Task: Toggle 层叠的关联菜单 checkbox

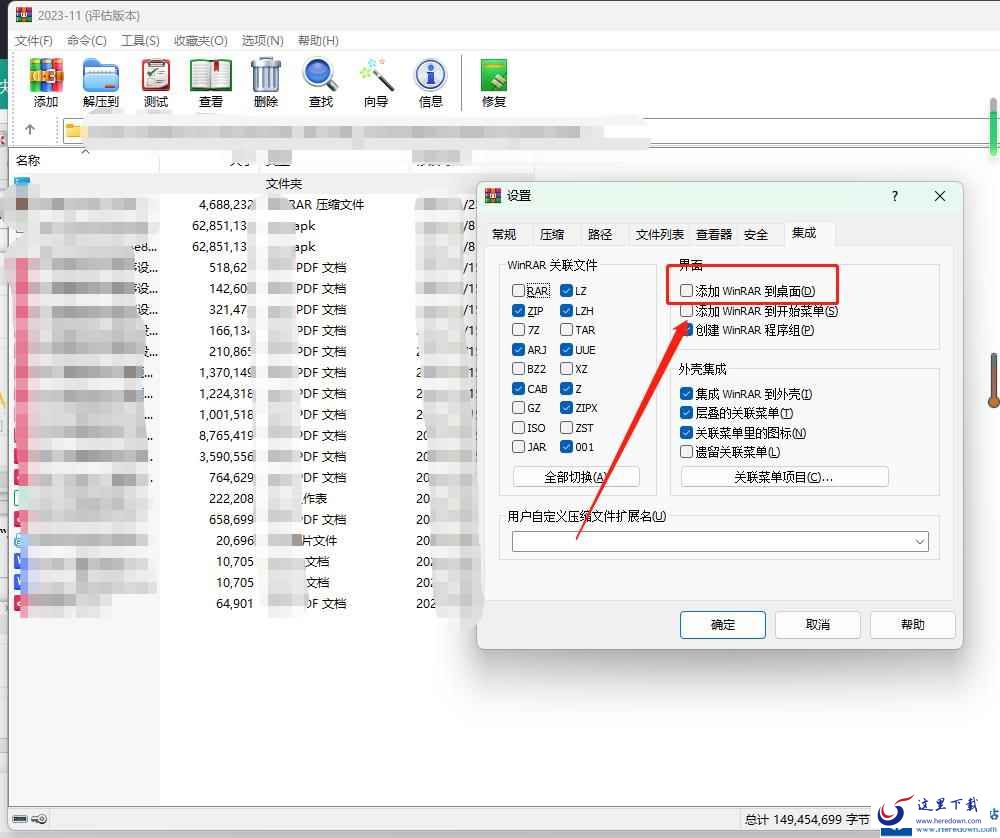Action: point(686,413)
